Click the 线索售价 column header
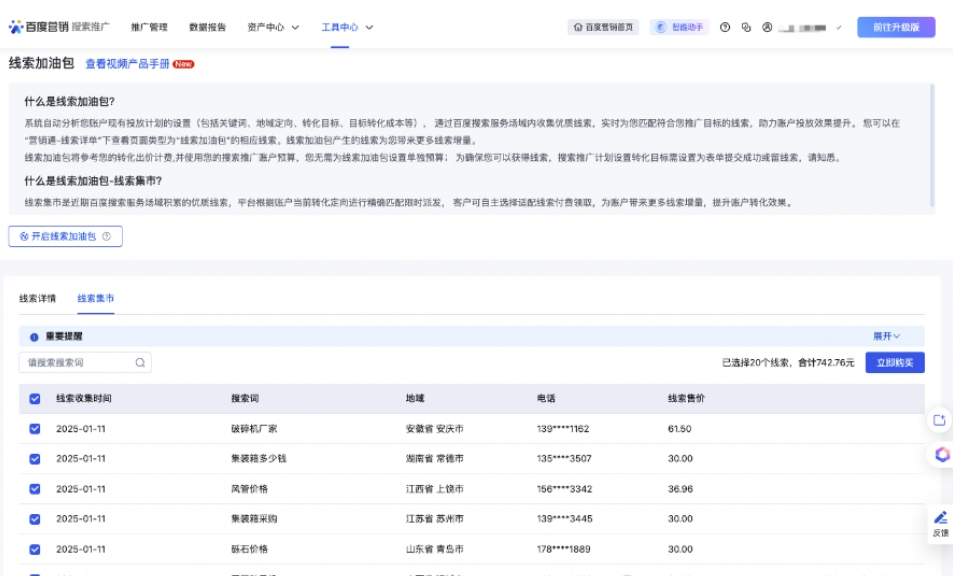Image resolution: width=953 pixels, height=576 pixels. (686, 399)
